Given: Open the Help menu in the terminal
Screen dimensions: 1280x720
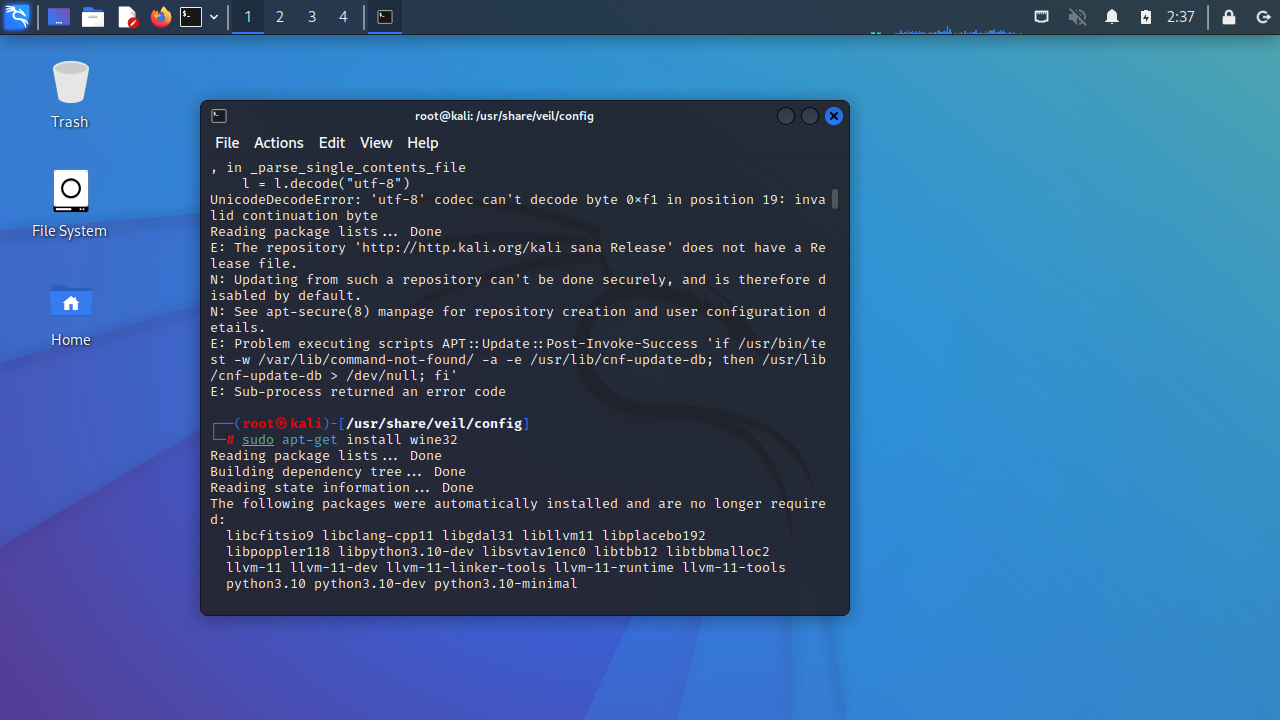Looking at the screenshot, I should click(423, 143).
